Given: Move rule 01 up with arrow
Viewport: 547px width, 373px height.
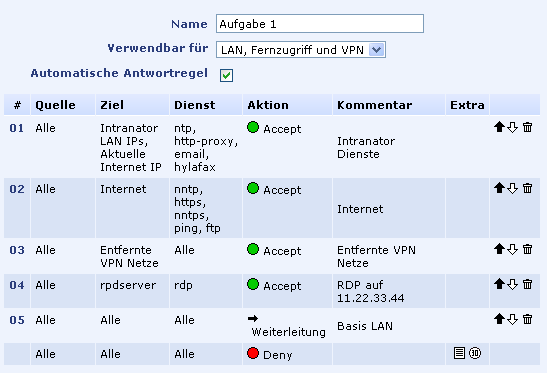Looking at the screenshot, I should [499, 127].
